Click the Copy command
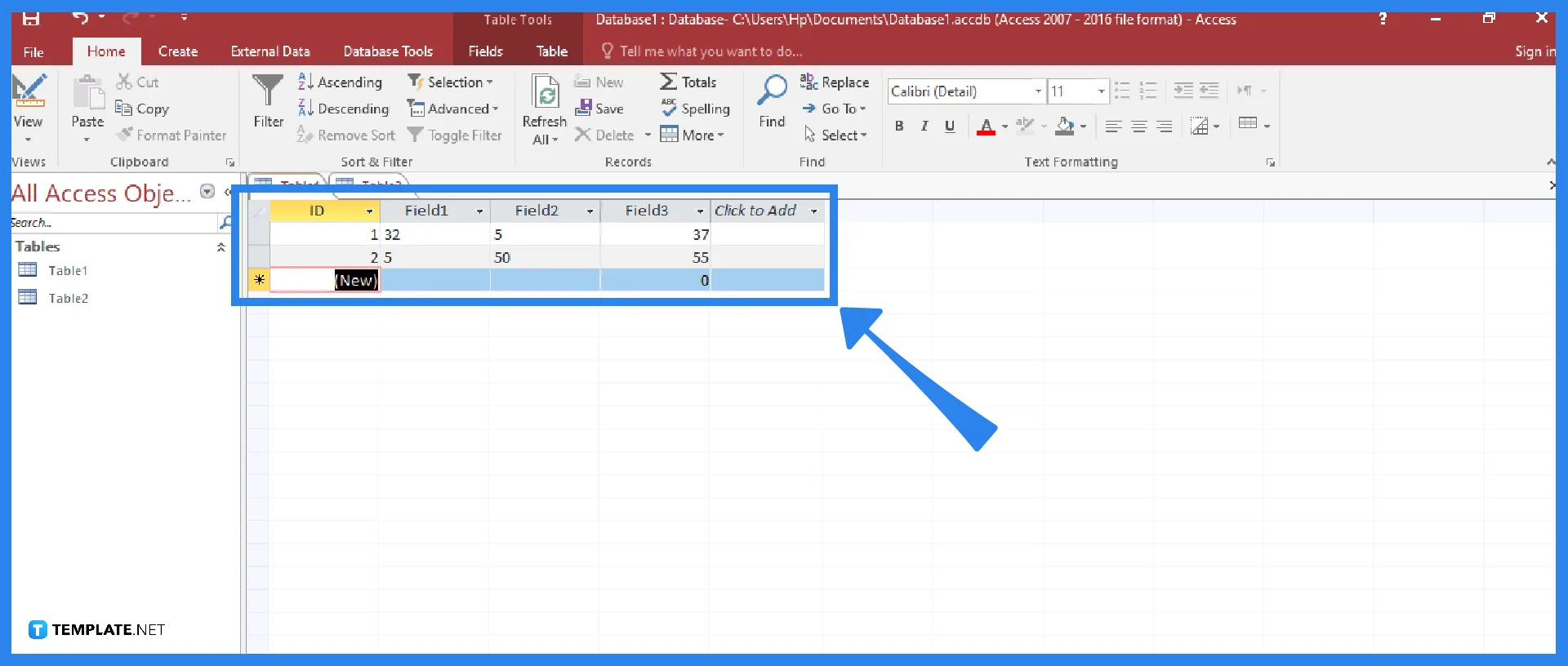1568x666 pixels. [142, 109]
